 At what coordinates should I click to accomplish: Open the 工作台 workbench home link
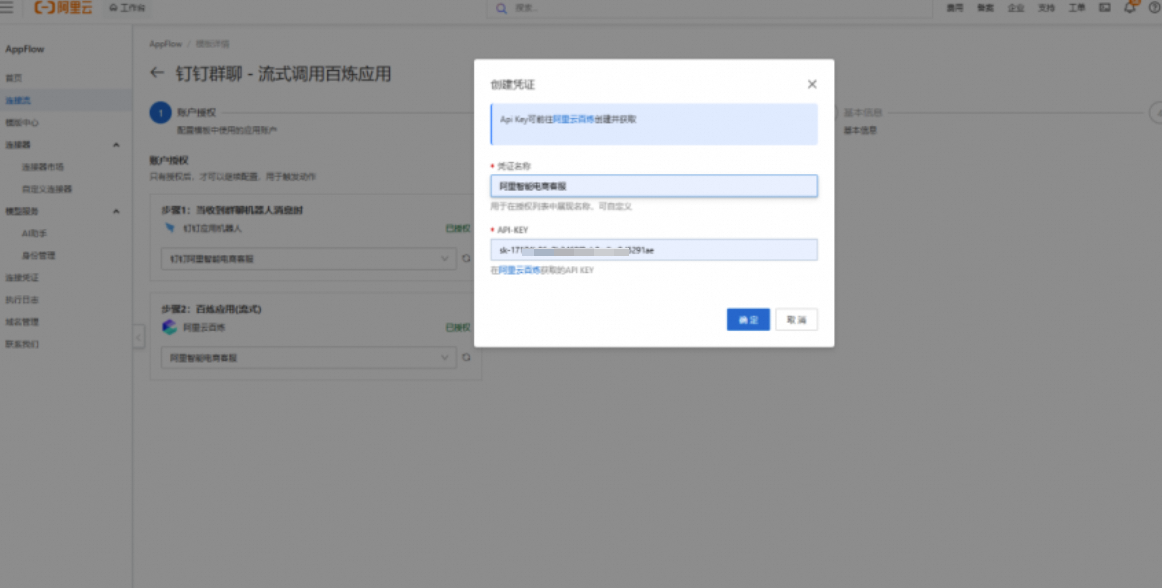pos(127,7)
